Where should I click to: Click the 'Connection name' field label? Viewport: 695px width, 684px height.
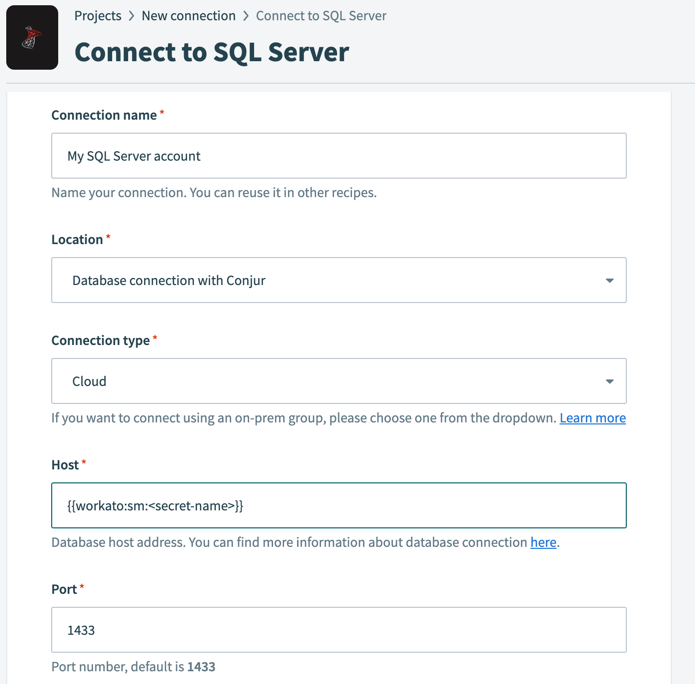tap(104, 115)
